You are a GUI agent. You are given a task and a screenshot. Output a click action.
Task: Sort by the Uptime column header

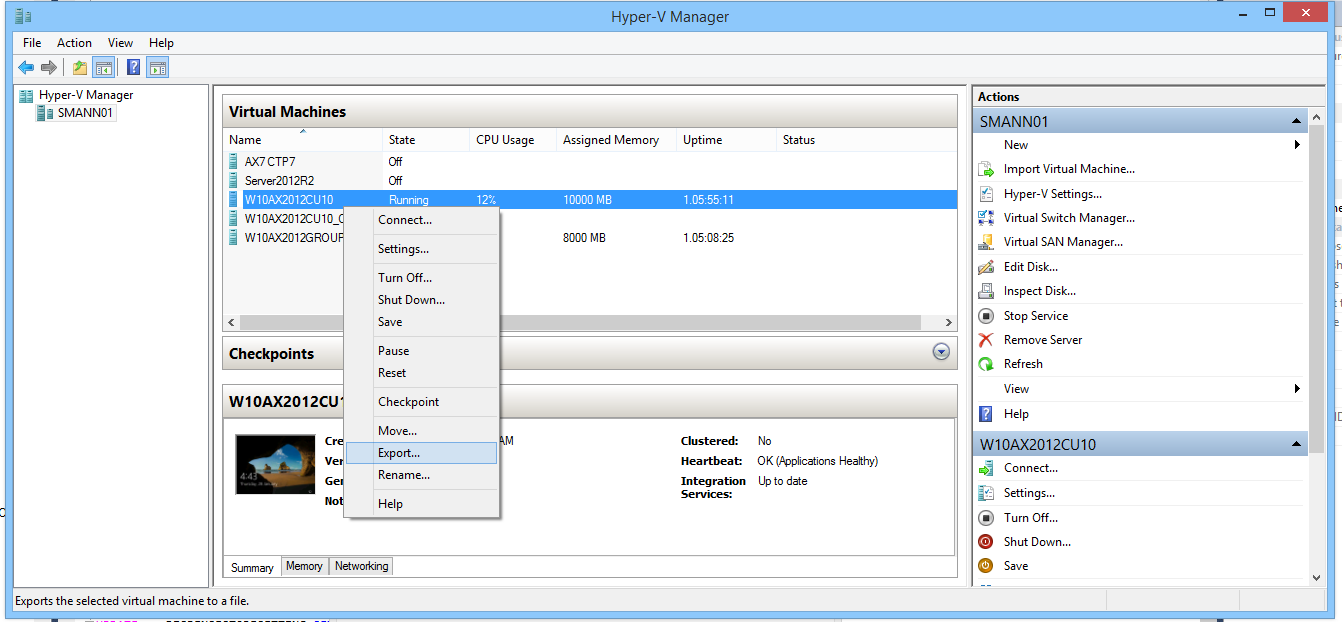point(726,140)
